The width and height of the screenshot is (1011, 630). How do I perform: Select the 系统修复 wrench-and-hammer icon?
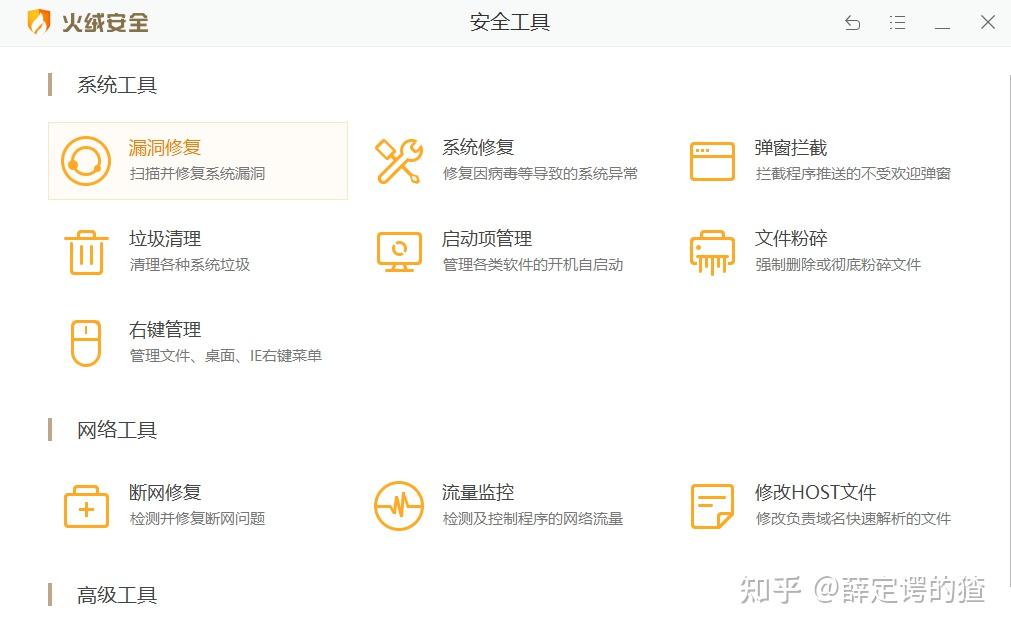click(398, 160)
